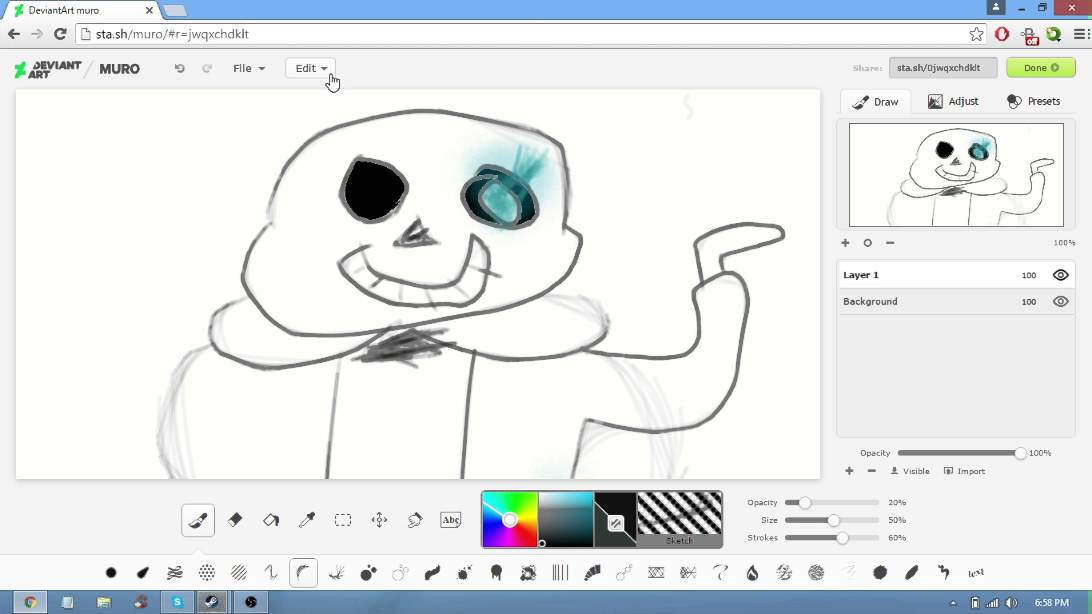1092x614 pixels.
Task: Open the Chrome hamburger menu
Action: pos(1081,33)
